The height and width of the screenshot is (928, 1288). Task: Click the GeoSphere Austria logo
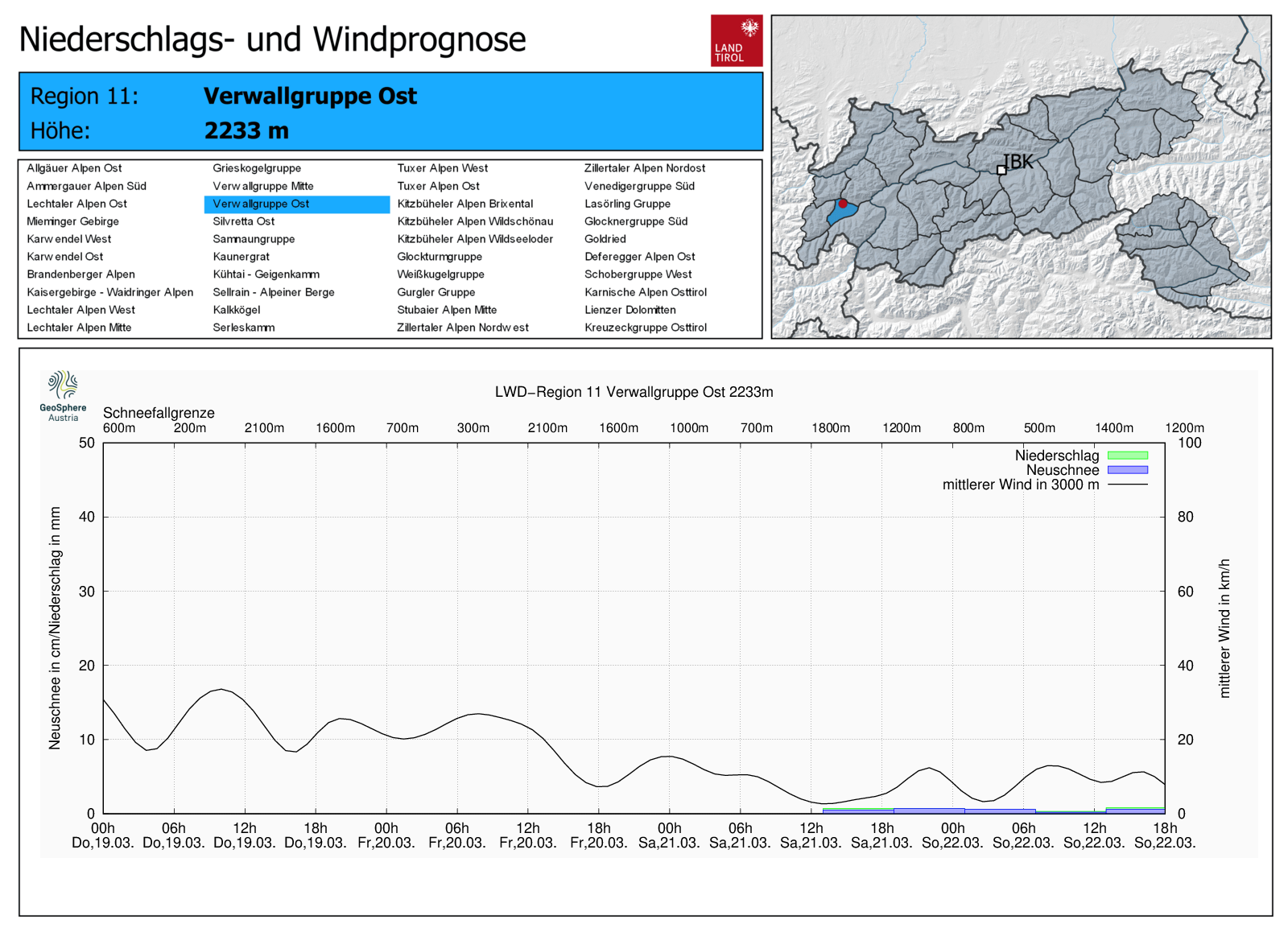click(x=63, y=395)
